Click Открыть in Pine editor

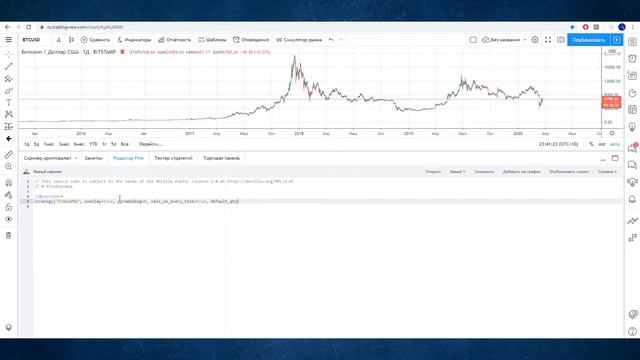[x=433, y=172]
